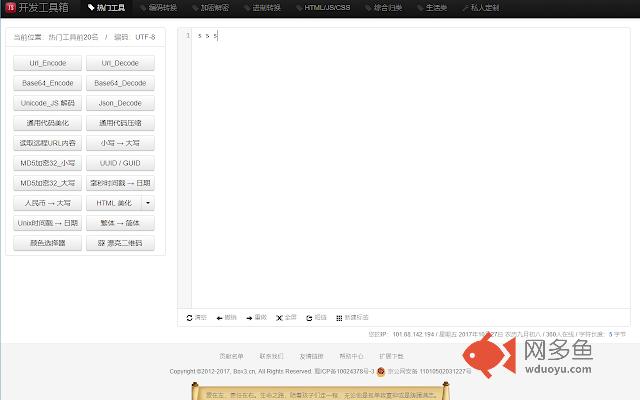Open the 颜色选择器 color picker
The height and width of the screenshot is (400, 640).
point(47,242)
